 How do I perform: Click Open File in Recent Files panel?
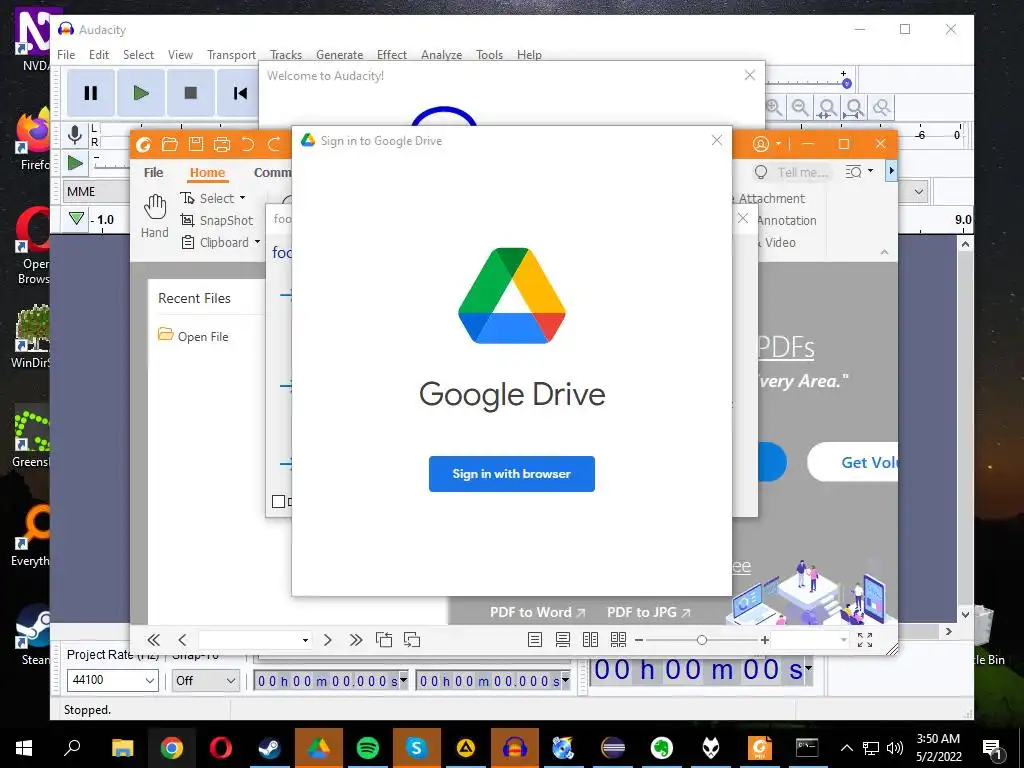193,336
